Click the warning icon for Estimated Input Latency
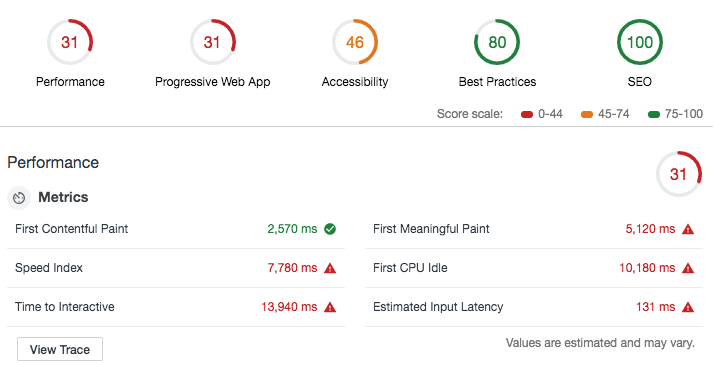 tap(688, 307)
